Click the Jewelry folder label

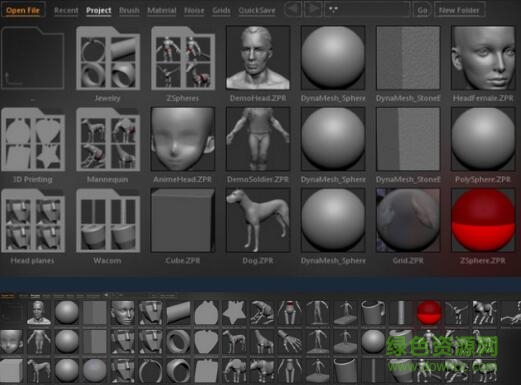point(107,99)
